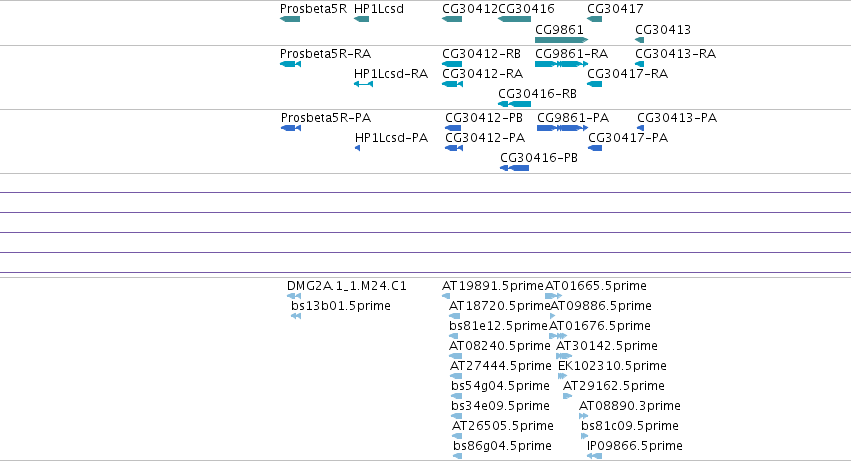
Task: Select the AT08890.3prime label text
Action: tap(630, 406)
